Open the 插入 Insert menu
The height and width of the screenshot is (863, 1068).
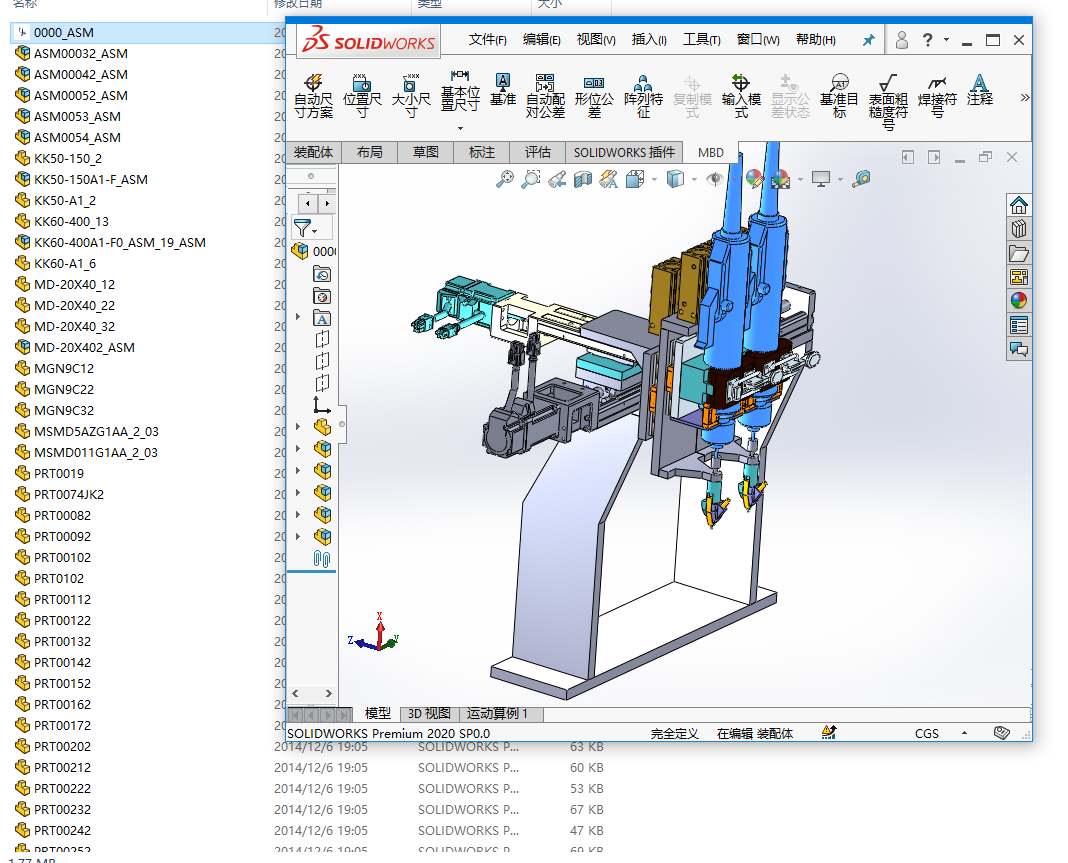point(649,40)
